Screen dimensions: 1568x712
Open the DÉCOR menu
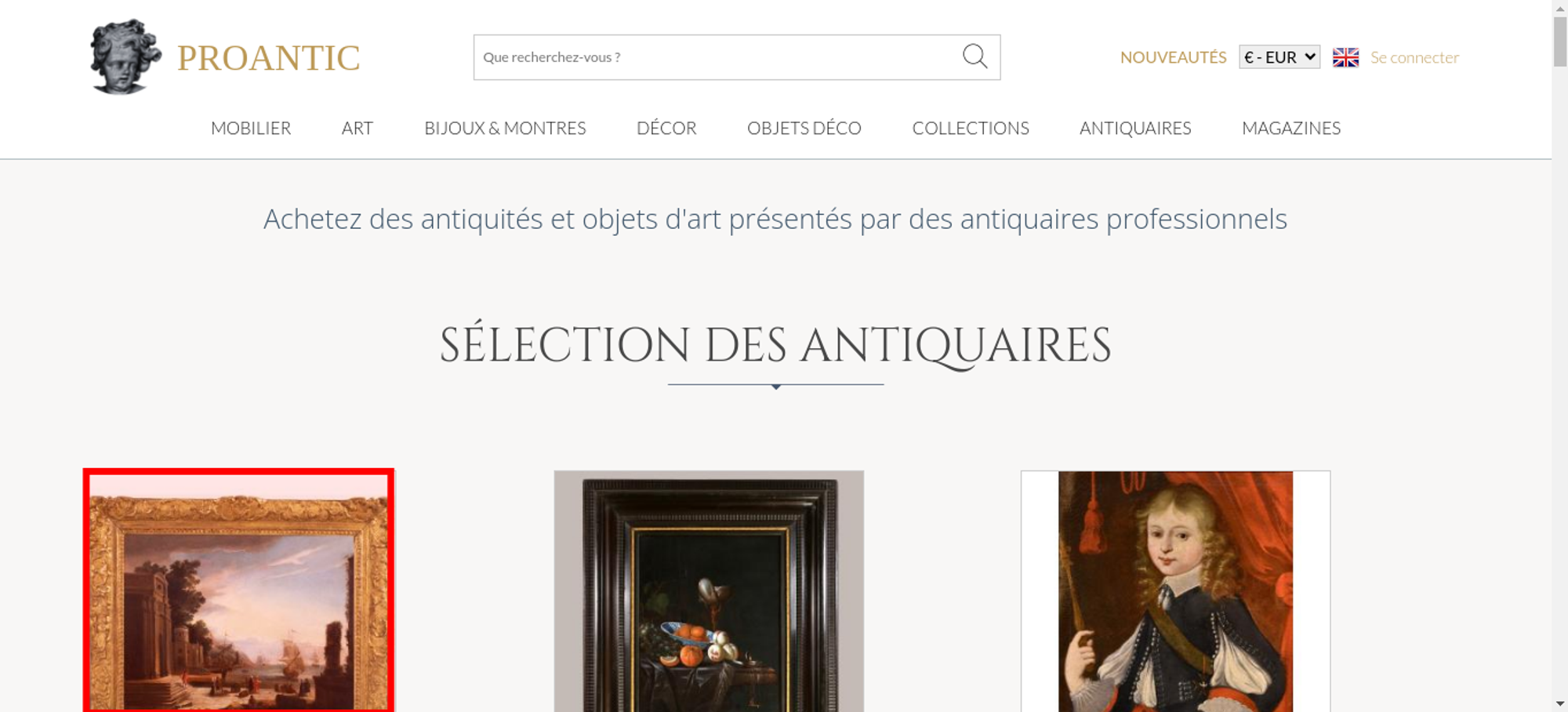(x=666, y=128)
